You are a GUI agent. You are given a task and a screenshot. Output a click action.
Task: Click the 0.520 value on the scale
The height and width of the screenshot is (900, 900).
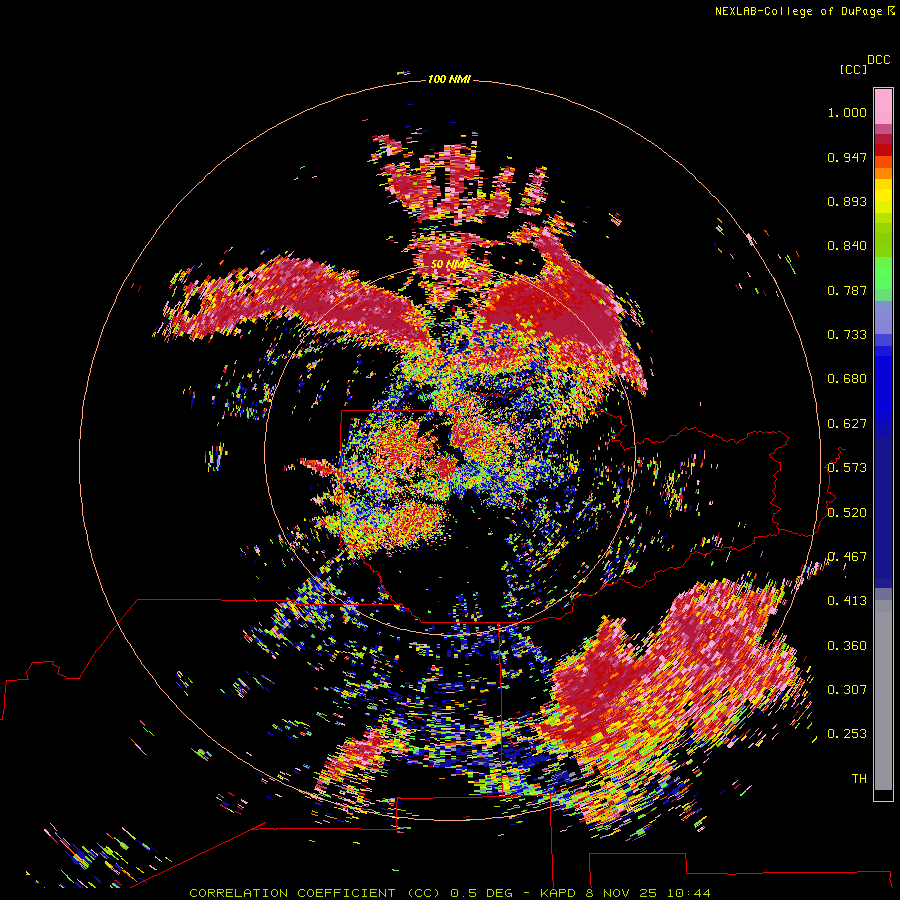pos(847,513)
